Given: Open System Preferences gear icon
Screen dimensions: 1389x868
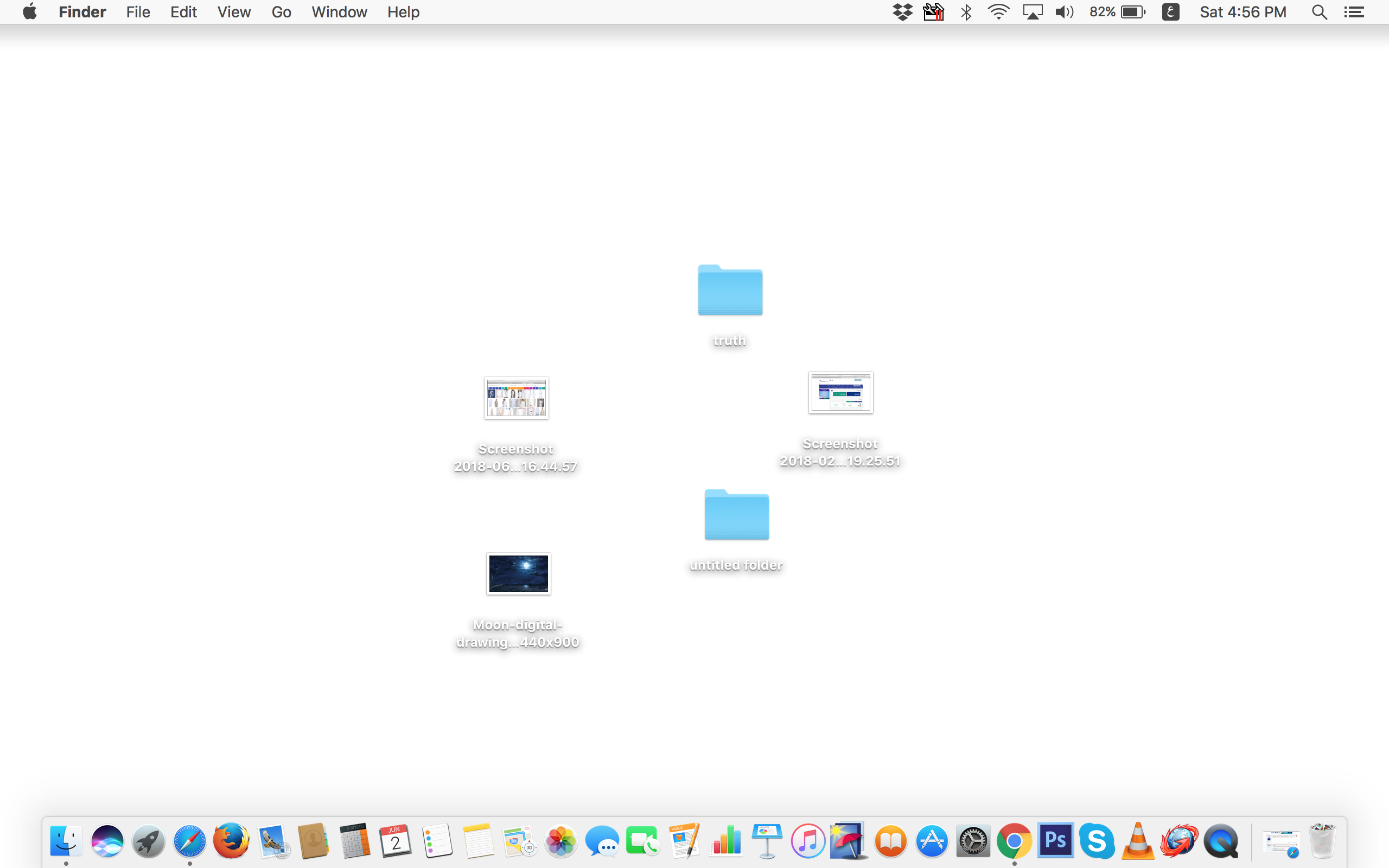Looking at the screenshot, I should (x=973, y=841).
